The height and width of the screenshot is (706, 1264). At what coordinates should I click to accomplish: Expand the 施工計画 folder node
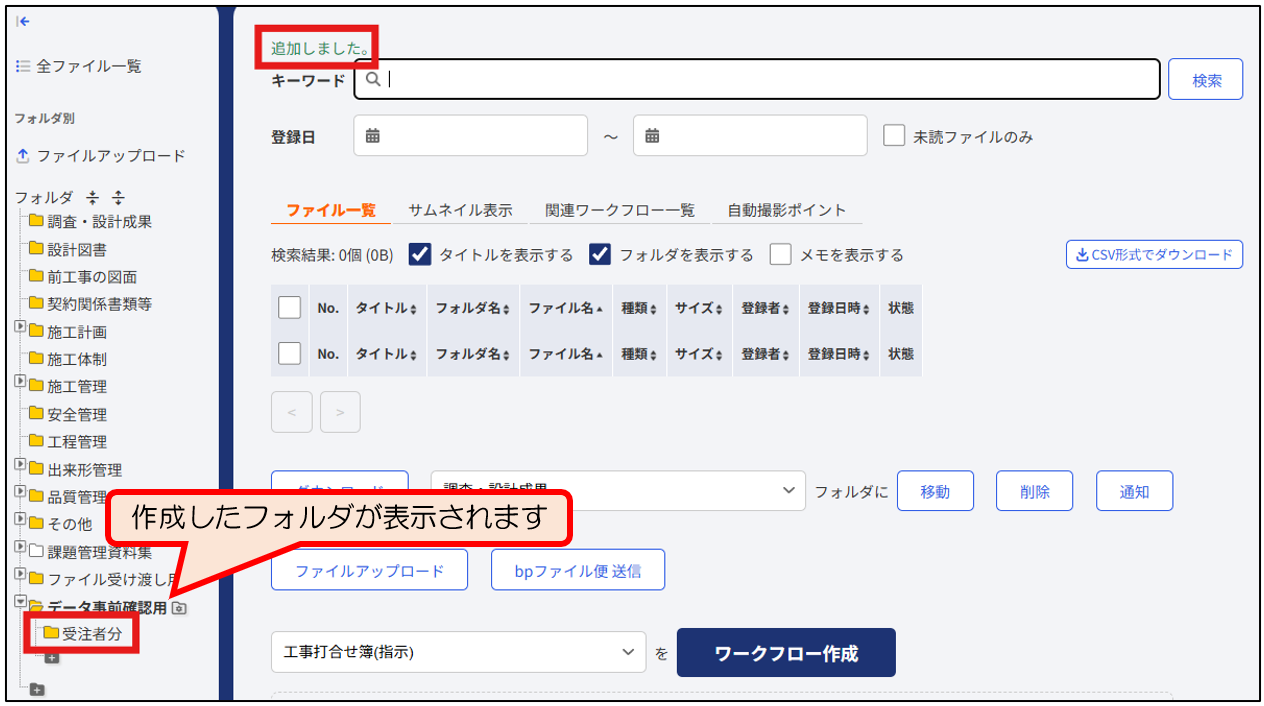tap(20, 326)
